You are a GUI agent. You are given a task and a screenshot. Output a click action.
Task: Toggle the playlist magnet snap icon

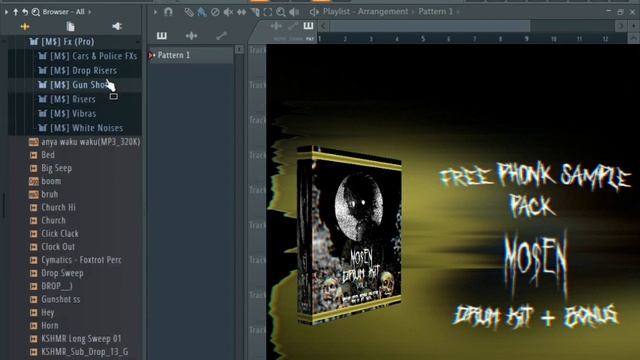coord(168,12)
